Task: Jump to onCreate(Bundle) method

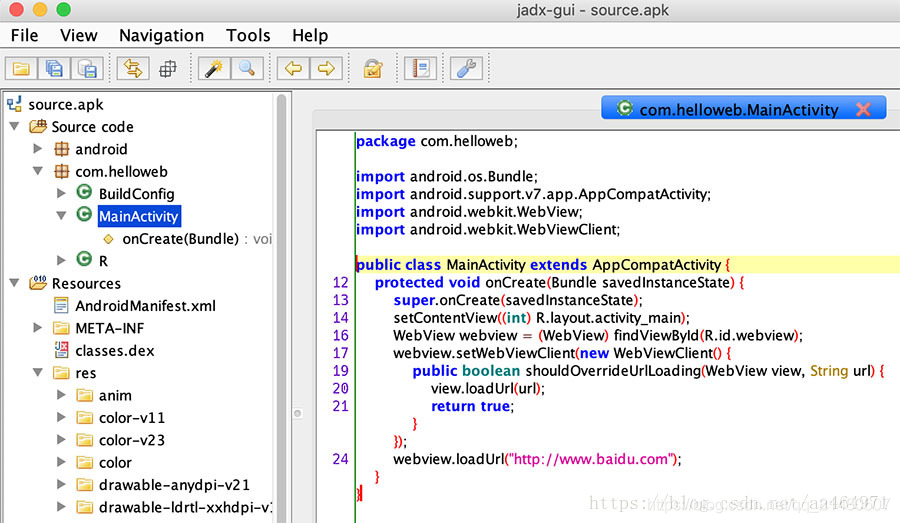Action: point(180,239)
